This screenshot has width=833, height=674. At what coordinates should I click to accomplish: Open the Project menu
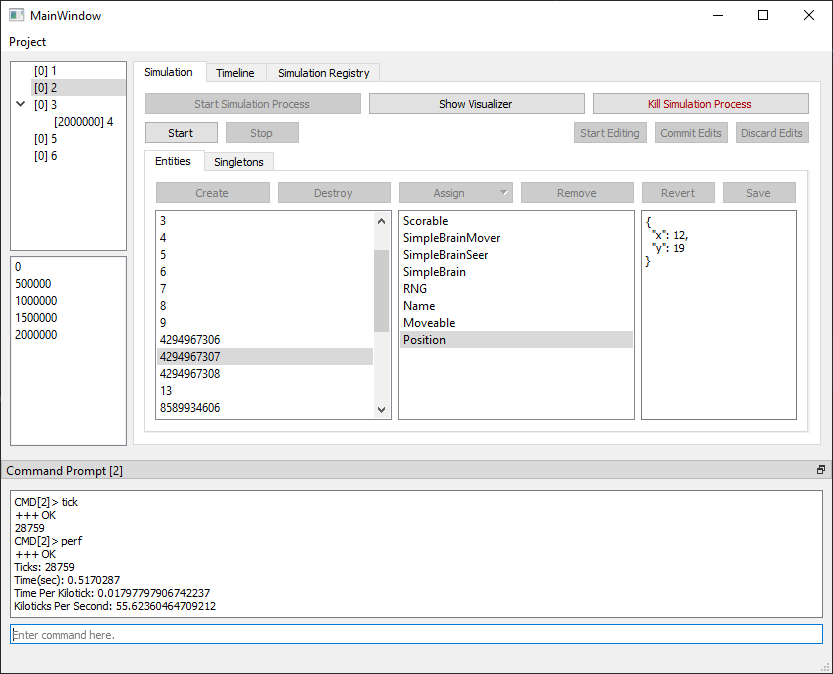point(28,42)
